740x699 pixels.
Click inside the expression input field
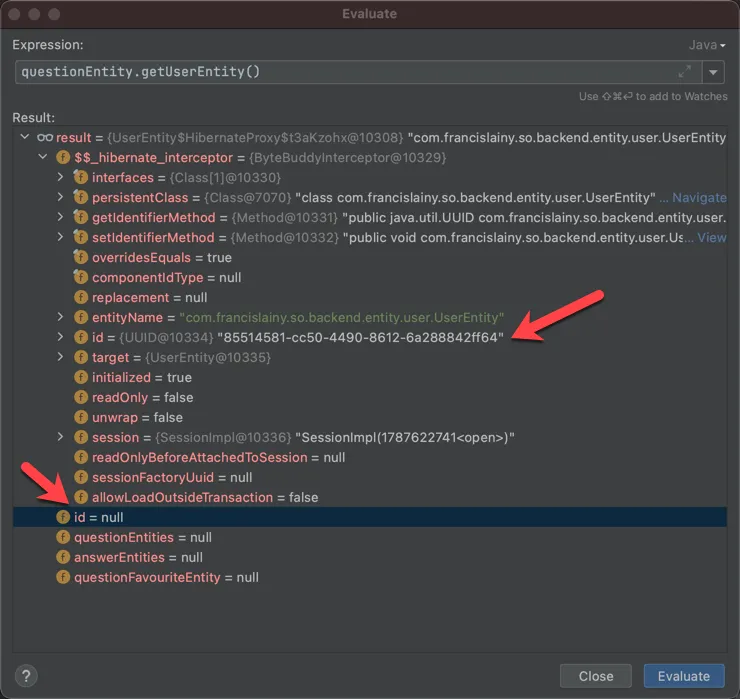coord(345,72)
